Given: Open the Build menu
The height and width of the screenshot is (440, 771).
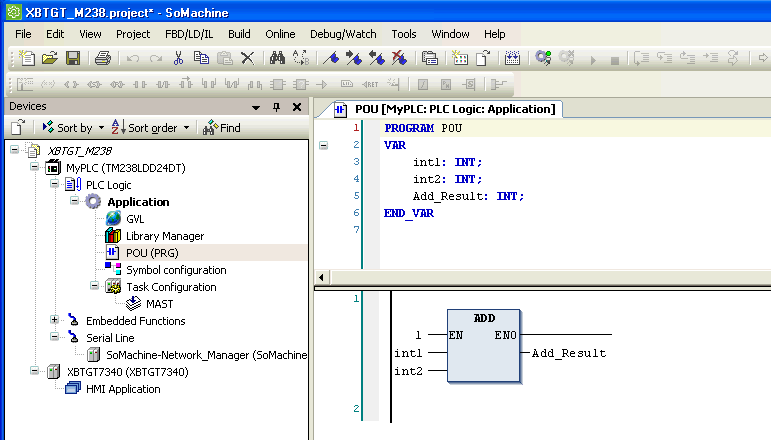Looking at the screenshot, I should click(239, 34).
